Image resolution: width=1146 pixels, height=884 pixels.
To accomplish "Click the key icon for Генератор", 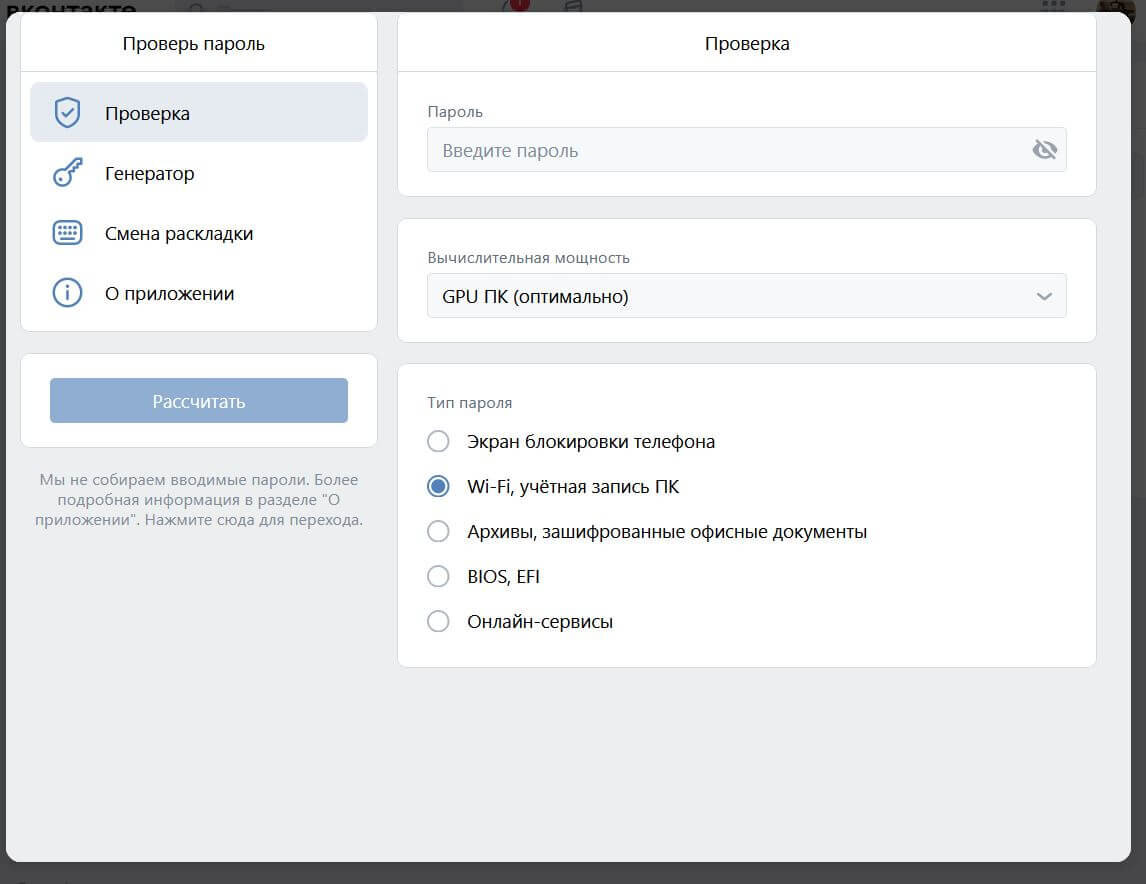I will [66, 172].
